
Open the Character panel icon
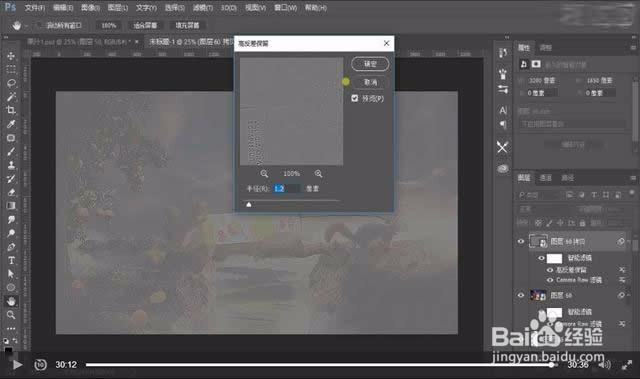click(x=503, y=110)
